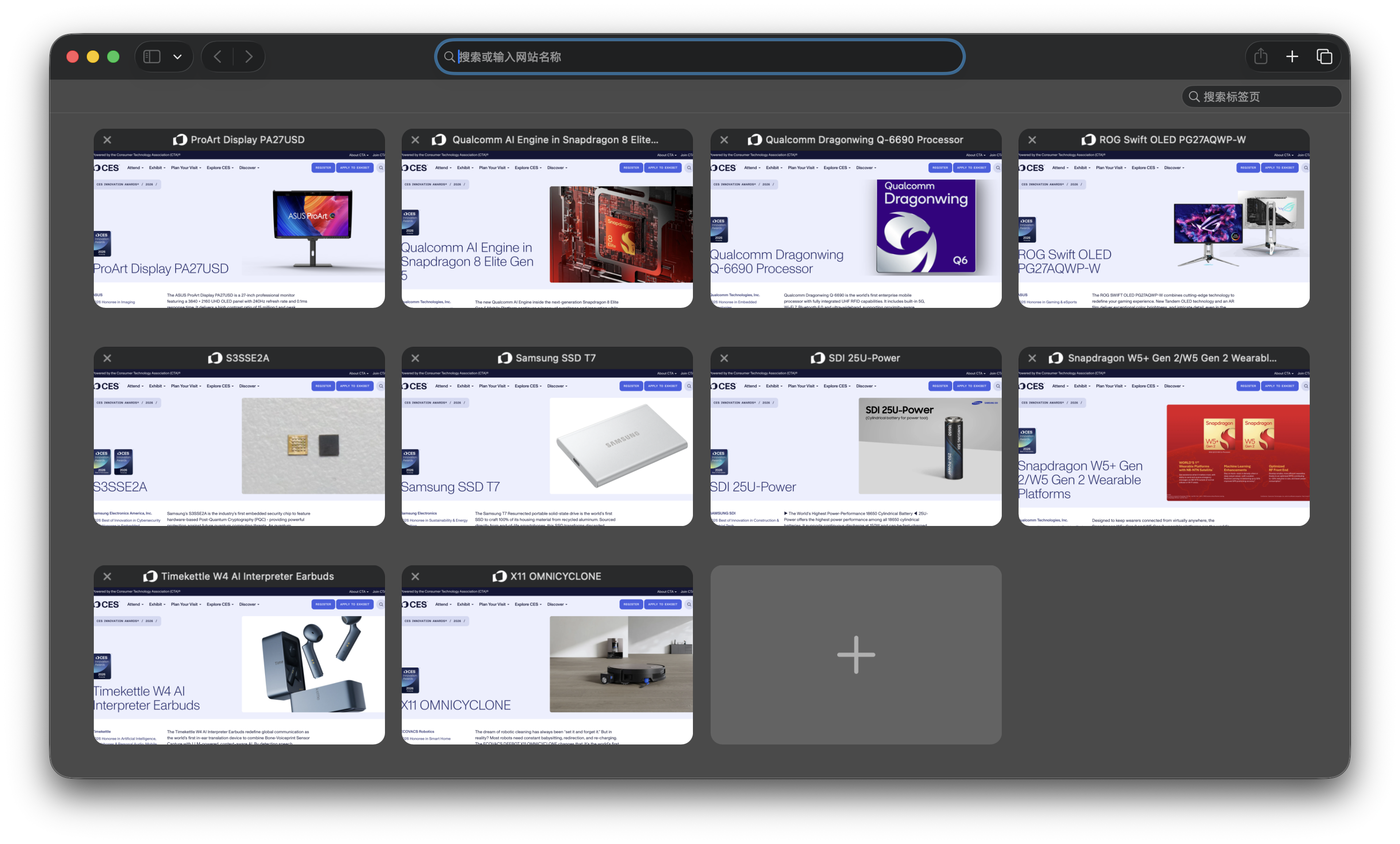Add a new tab with toolbar plus
Viewport: 1400px width, 844px height.
pos(1292,57)
